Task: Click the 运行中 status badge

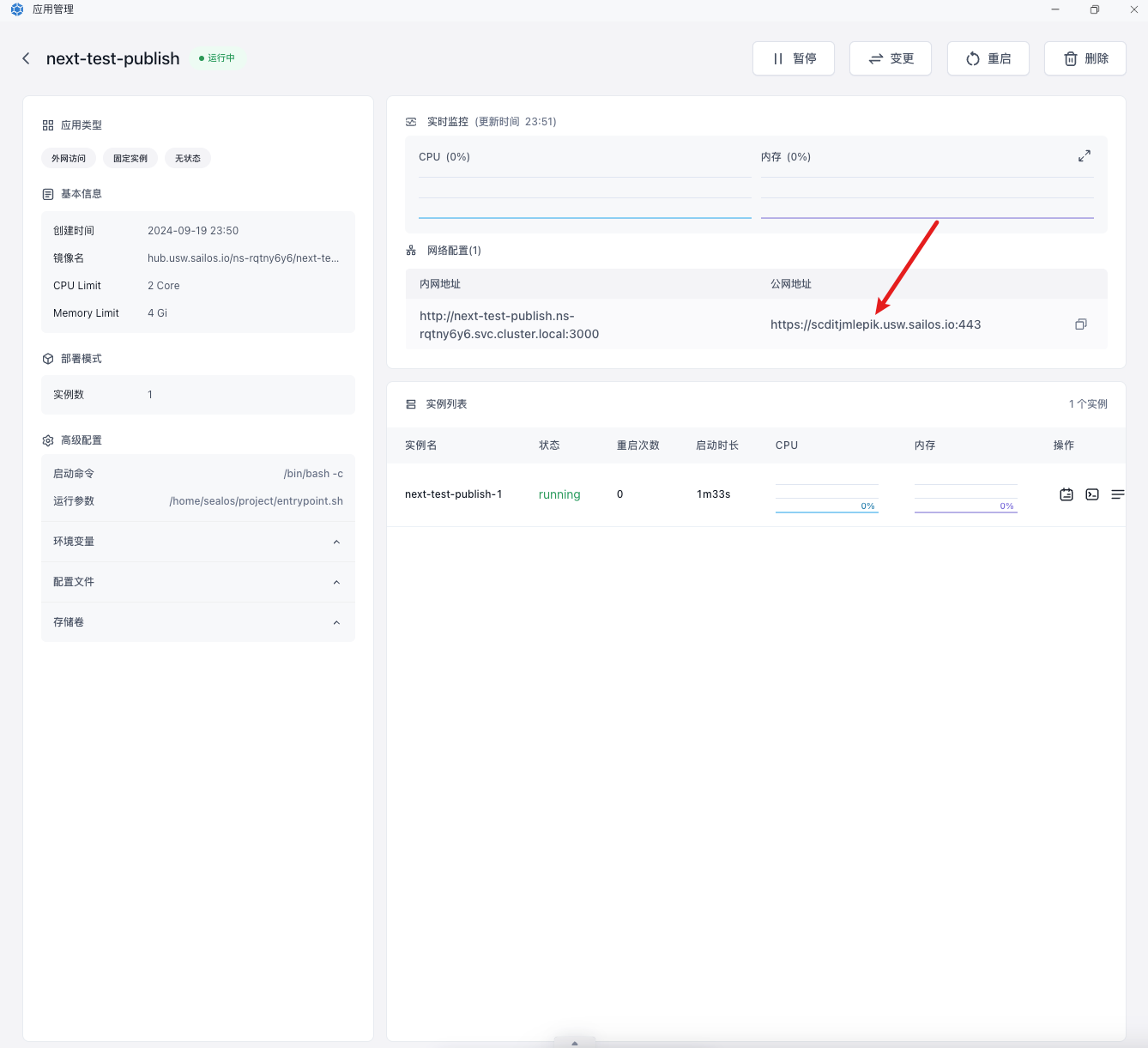Action: click(x=217, y=58)
